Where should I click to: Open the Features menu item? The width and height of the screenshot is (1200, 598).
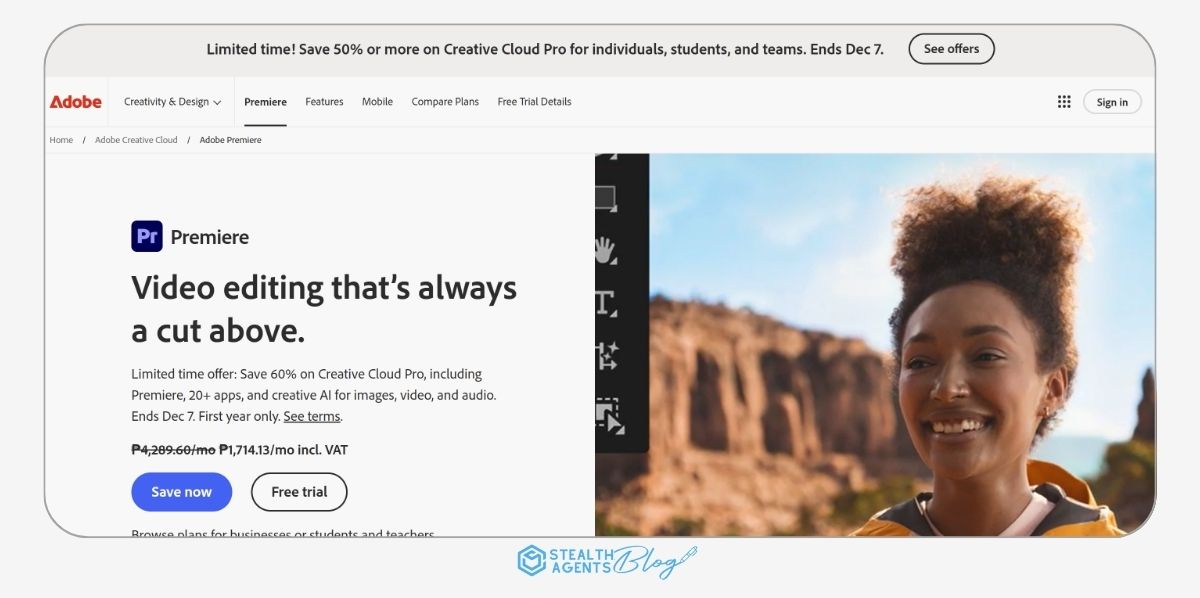pos(324,102)
